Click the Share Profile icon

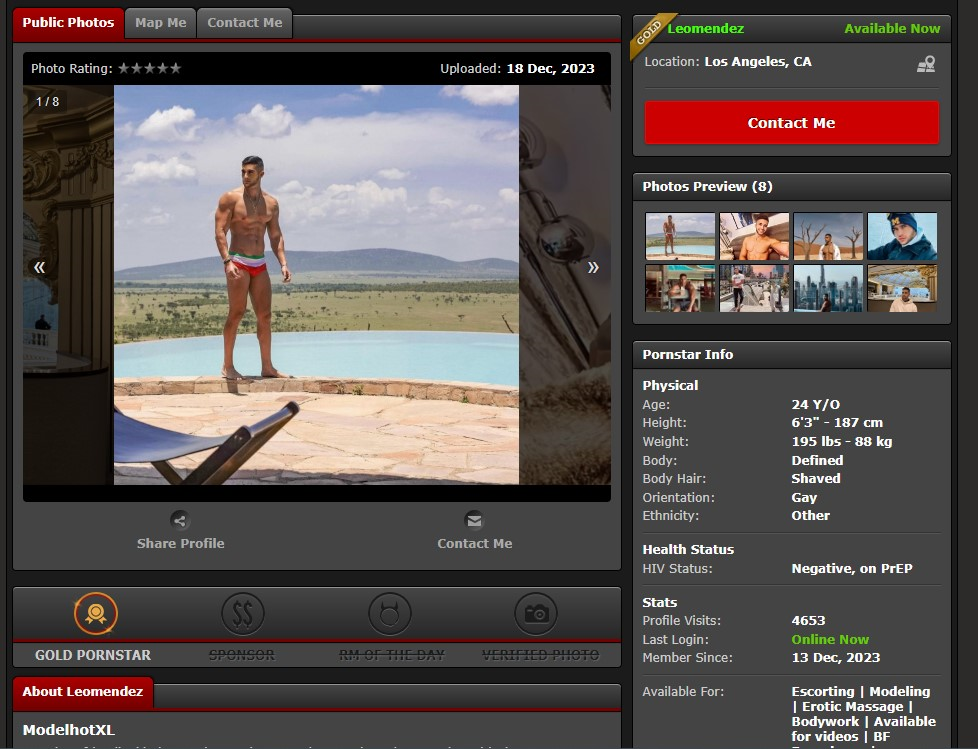pos(180,520)
